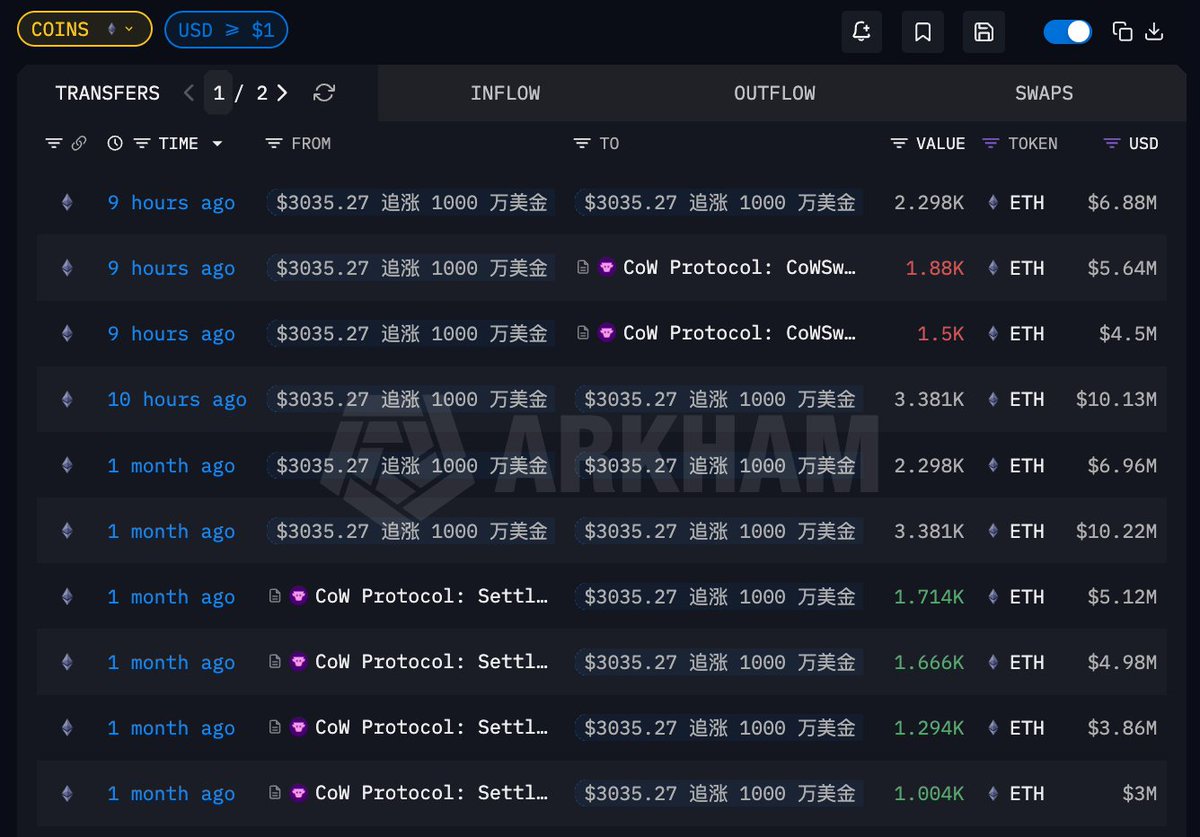Open CoW Protocol: Settl... in 1.666K row
The image size is (1200, 837).
pos(431,662)
